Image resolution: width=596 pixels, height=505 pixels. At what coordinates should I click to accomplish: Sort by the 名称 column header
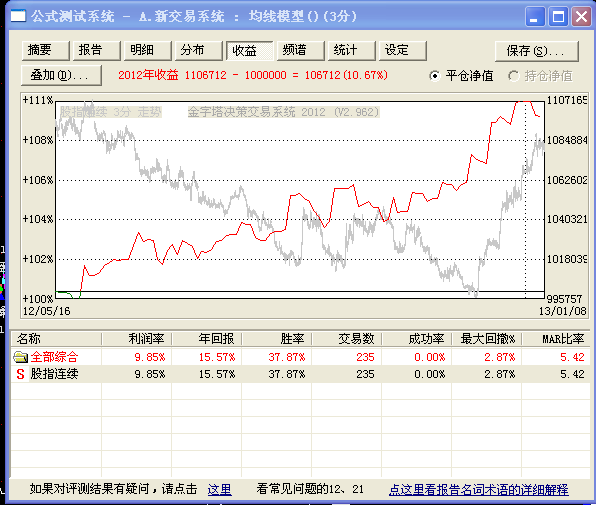56,339
